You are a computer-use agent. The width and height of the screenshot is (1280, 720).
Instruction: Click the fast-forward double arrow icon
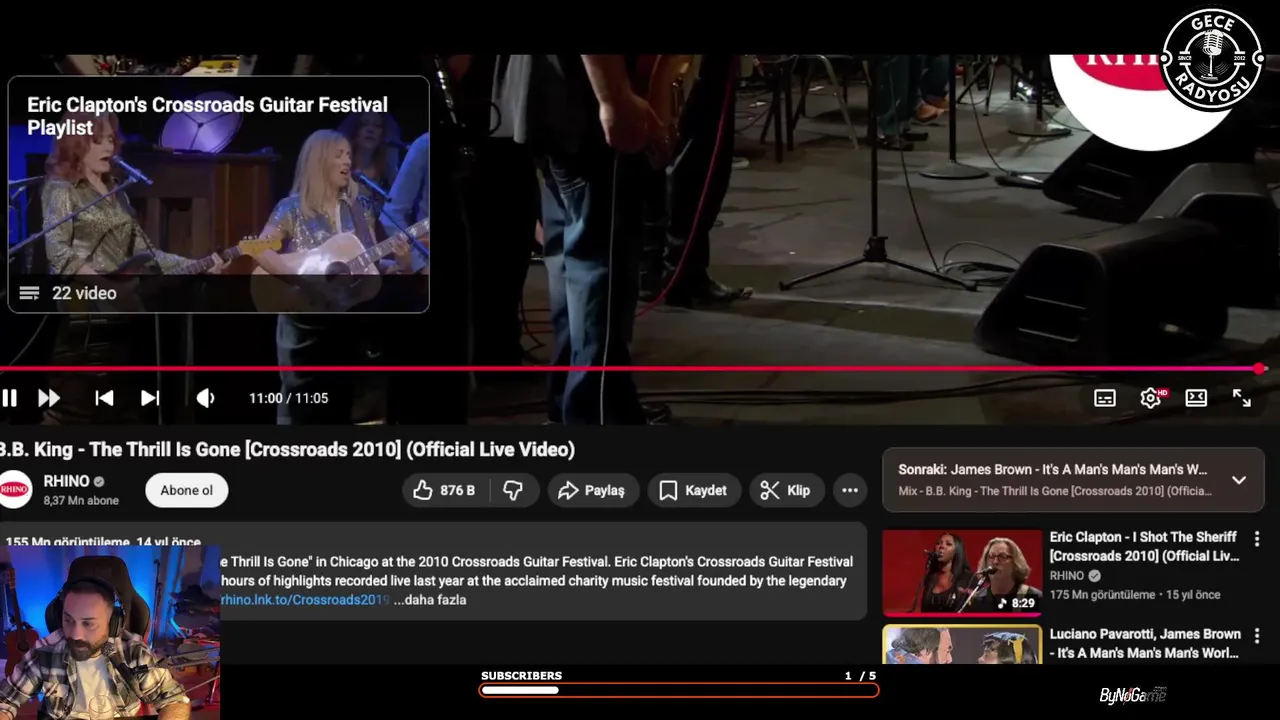pos(49,398)
